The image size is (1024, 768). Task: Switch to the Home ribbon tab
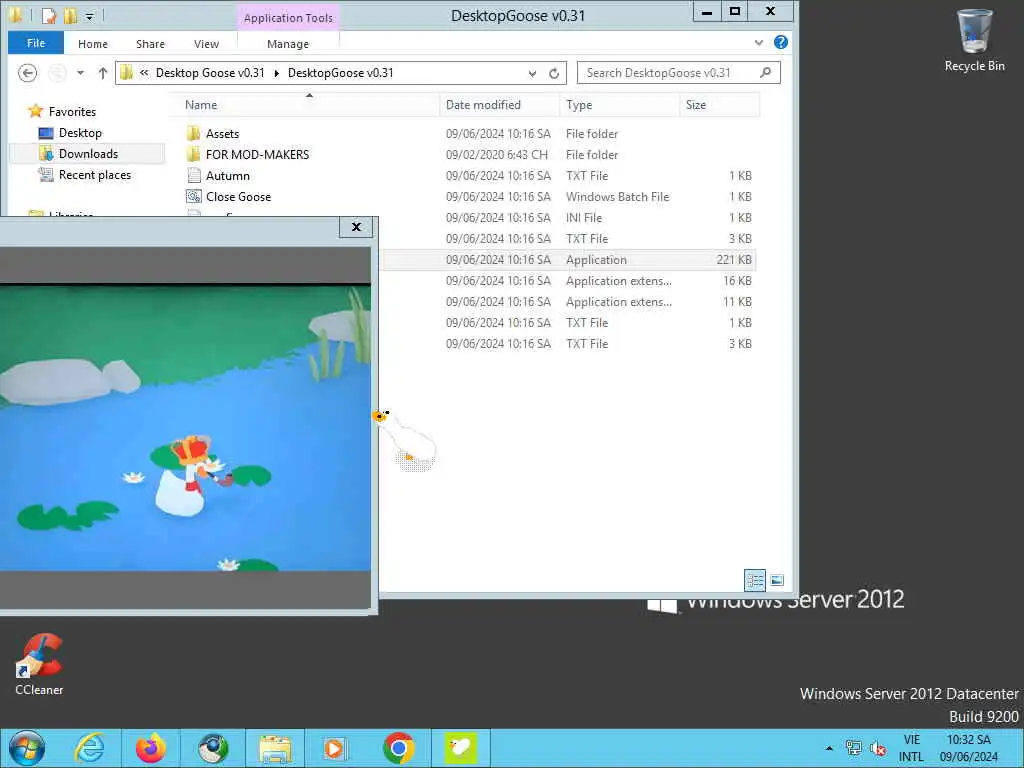pos(93,44)
